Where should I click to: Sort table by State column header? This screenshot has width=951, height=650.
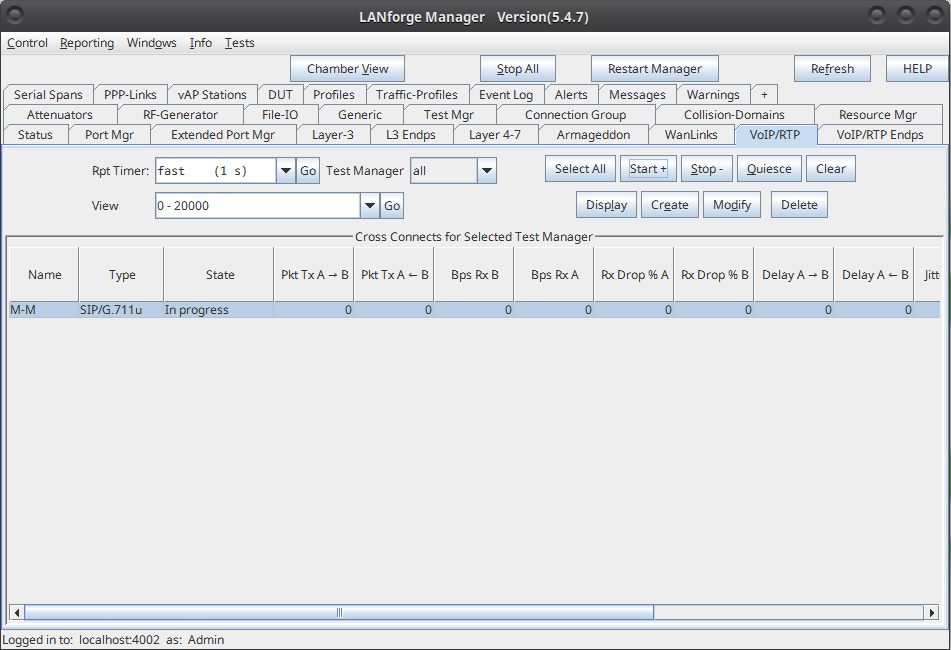220,275
